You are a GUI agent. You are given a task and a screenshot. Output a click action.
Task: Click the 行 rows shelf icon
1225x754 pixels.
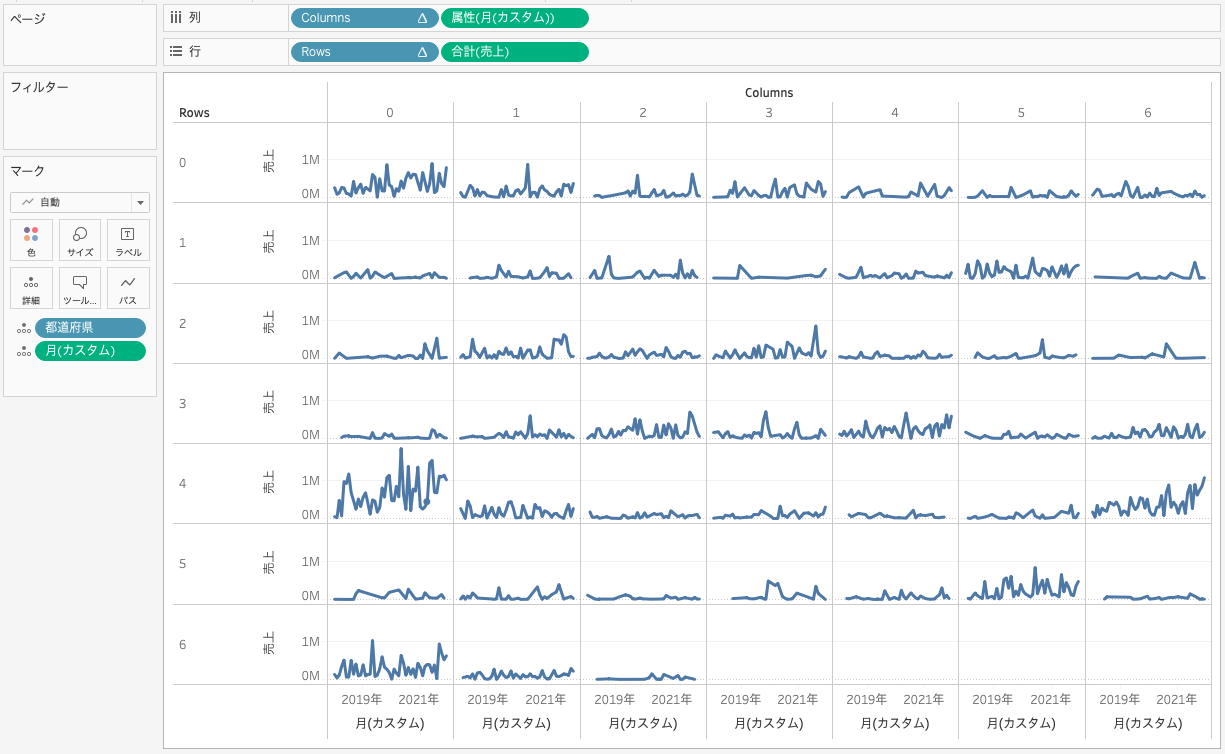click(176, 51)
